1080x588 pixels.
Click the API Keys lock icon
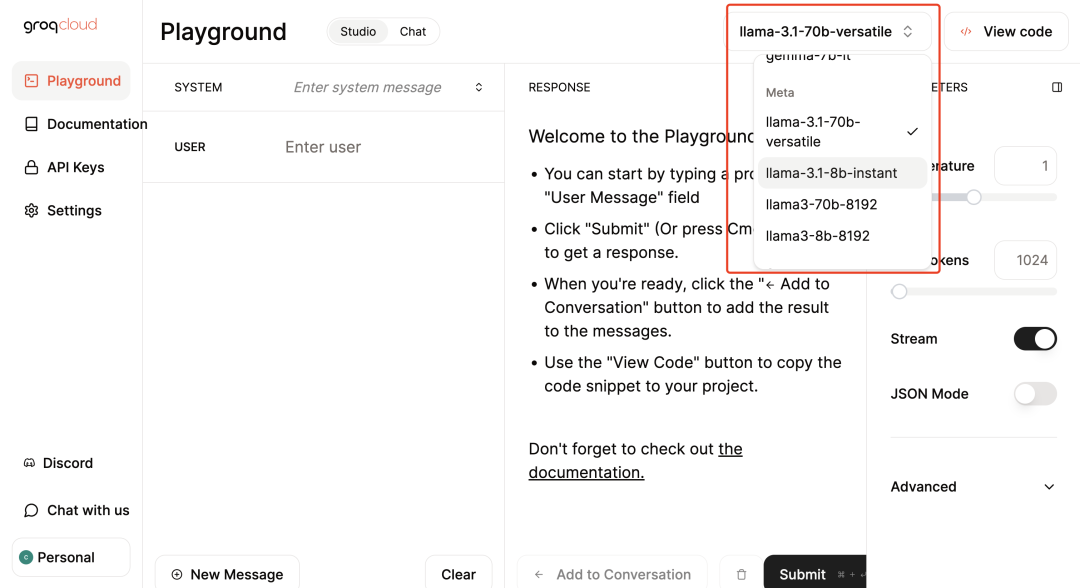[x=32, y=168]
